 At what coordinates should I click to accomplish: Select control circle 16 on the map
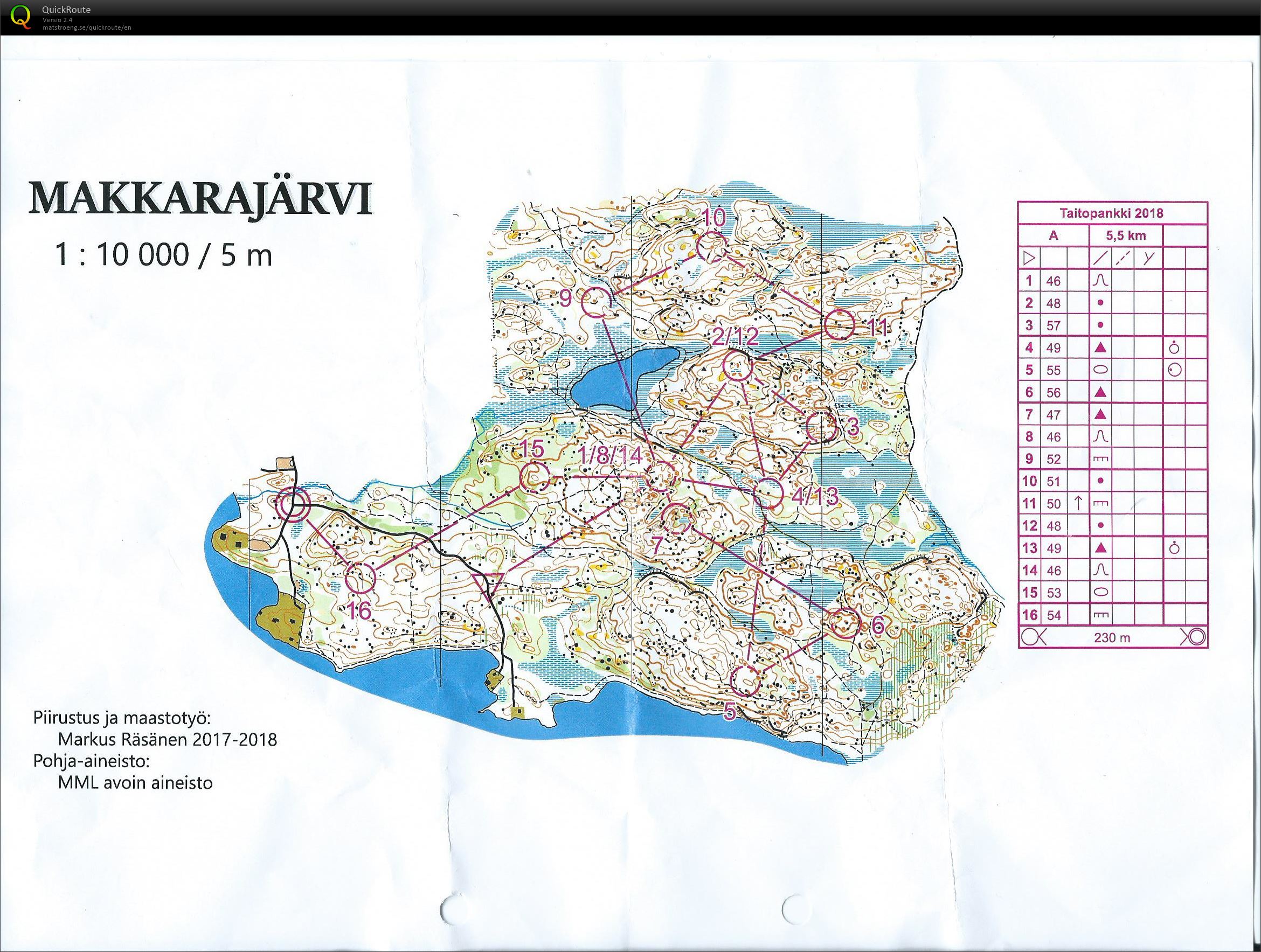coord(361,578)
